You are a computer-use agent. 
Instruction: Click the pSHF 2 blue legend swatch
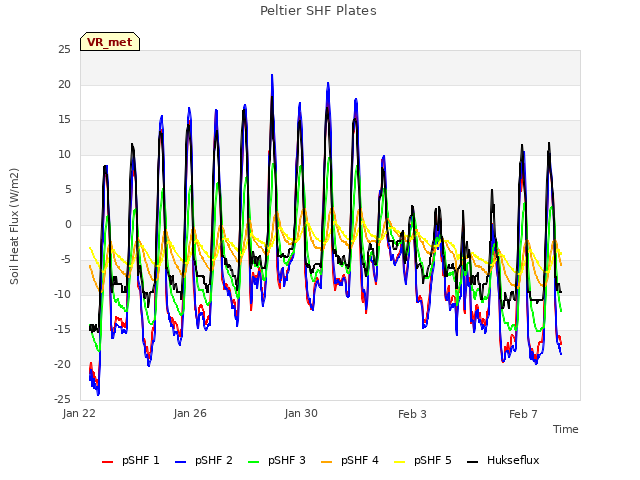click(180, 462)
